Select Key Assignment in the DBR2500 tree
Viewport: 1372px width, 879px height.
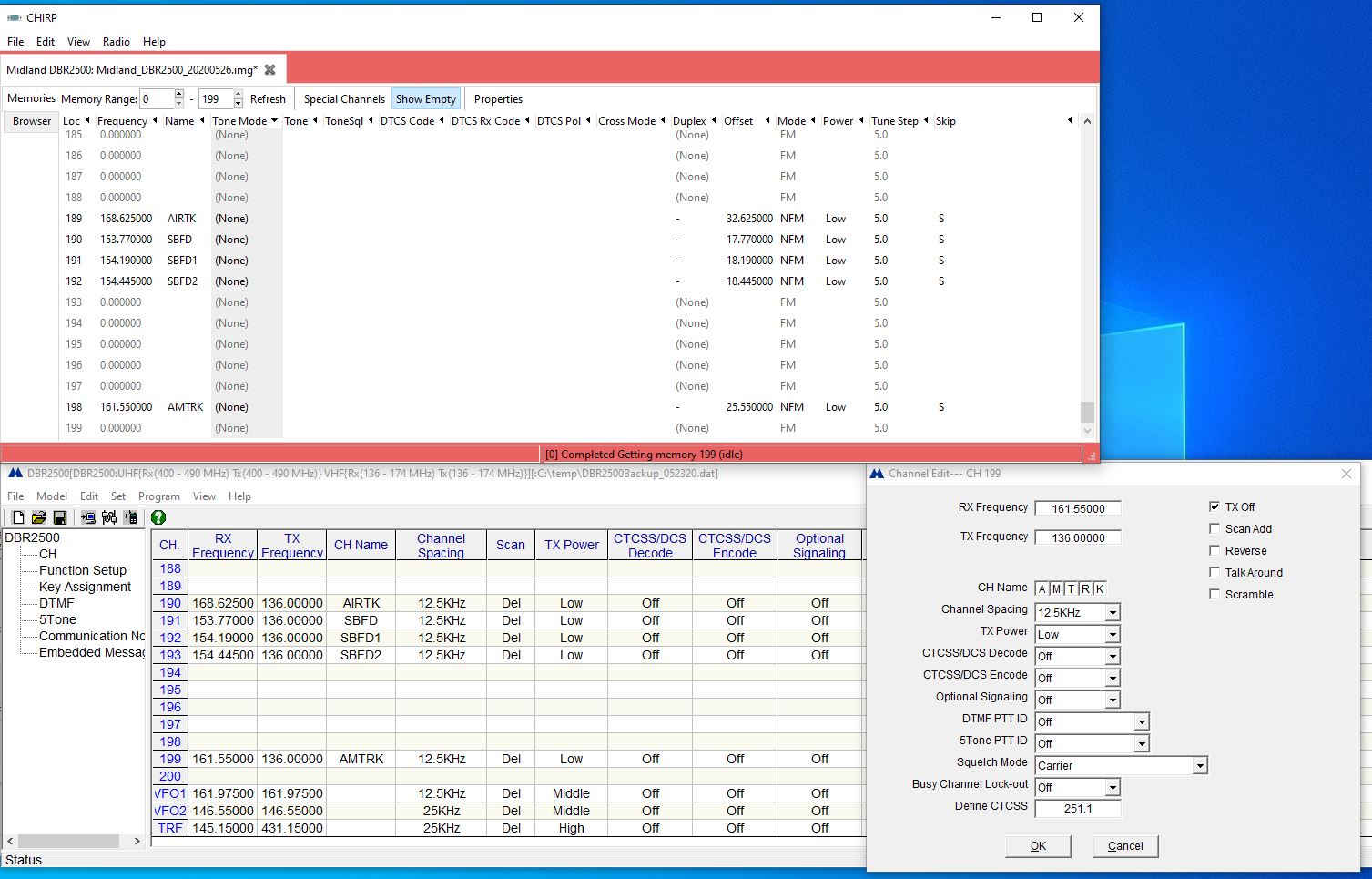click(85, 587)
